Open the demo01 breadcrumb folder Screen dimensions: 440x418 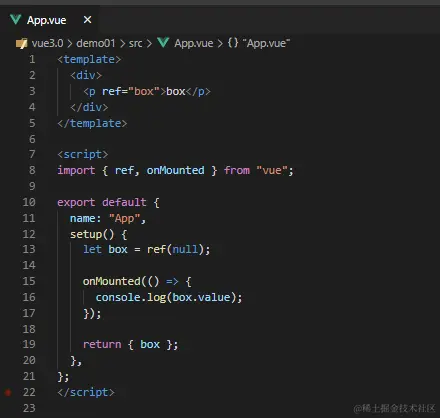(x=96, y=43)
